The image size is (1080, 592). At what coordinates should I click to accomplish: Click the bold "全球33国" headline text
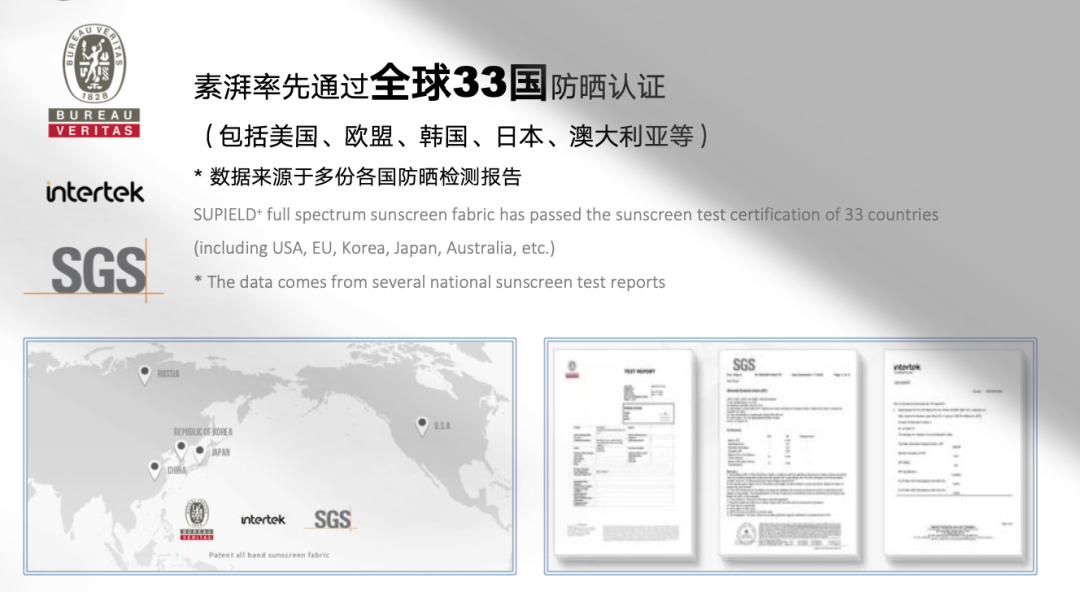458,85
